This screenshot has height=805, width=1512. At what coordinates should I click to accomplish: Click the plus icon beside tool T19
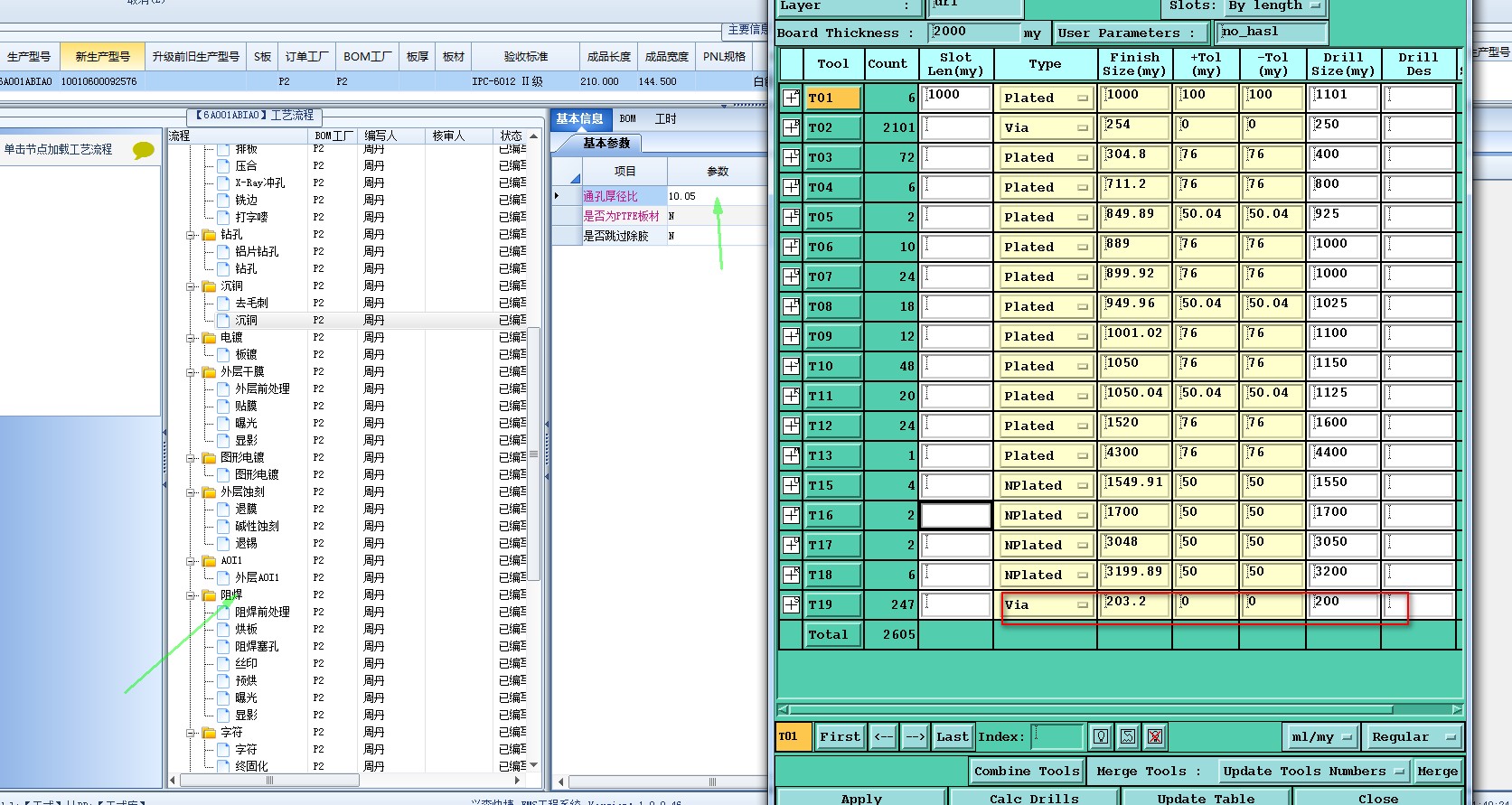pos(791,604)
